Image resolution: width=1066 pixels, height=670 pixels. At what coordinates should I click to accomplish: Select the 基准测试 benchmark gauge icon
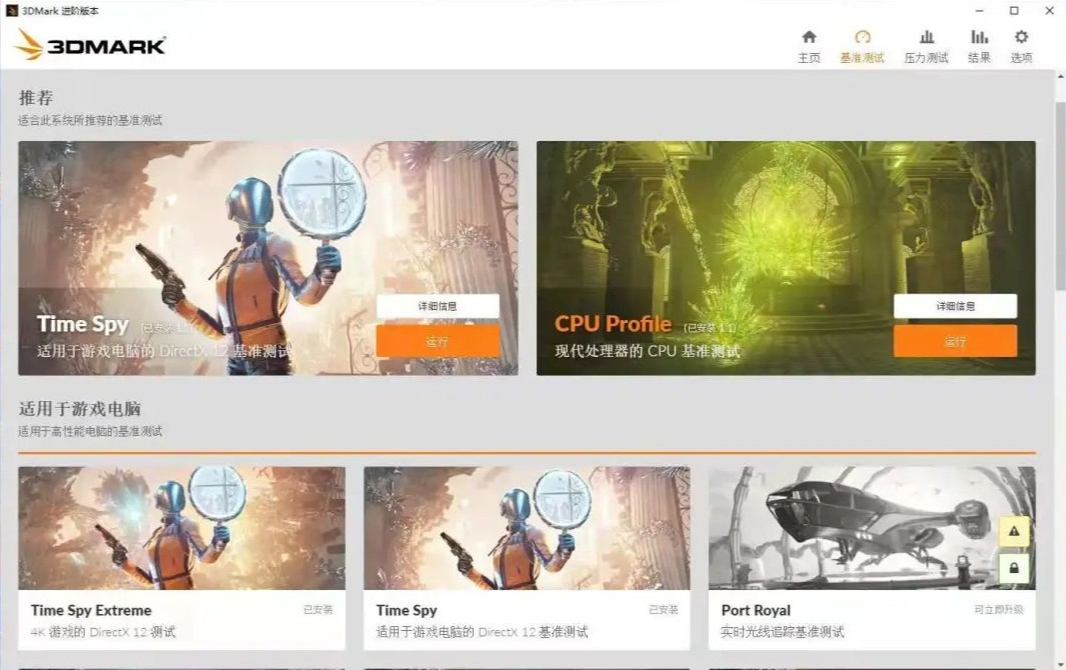click(862, 37)
